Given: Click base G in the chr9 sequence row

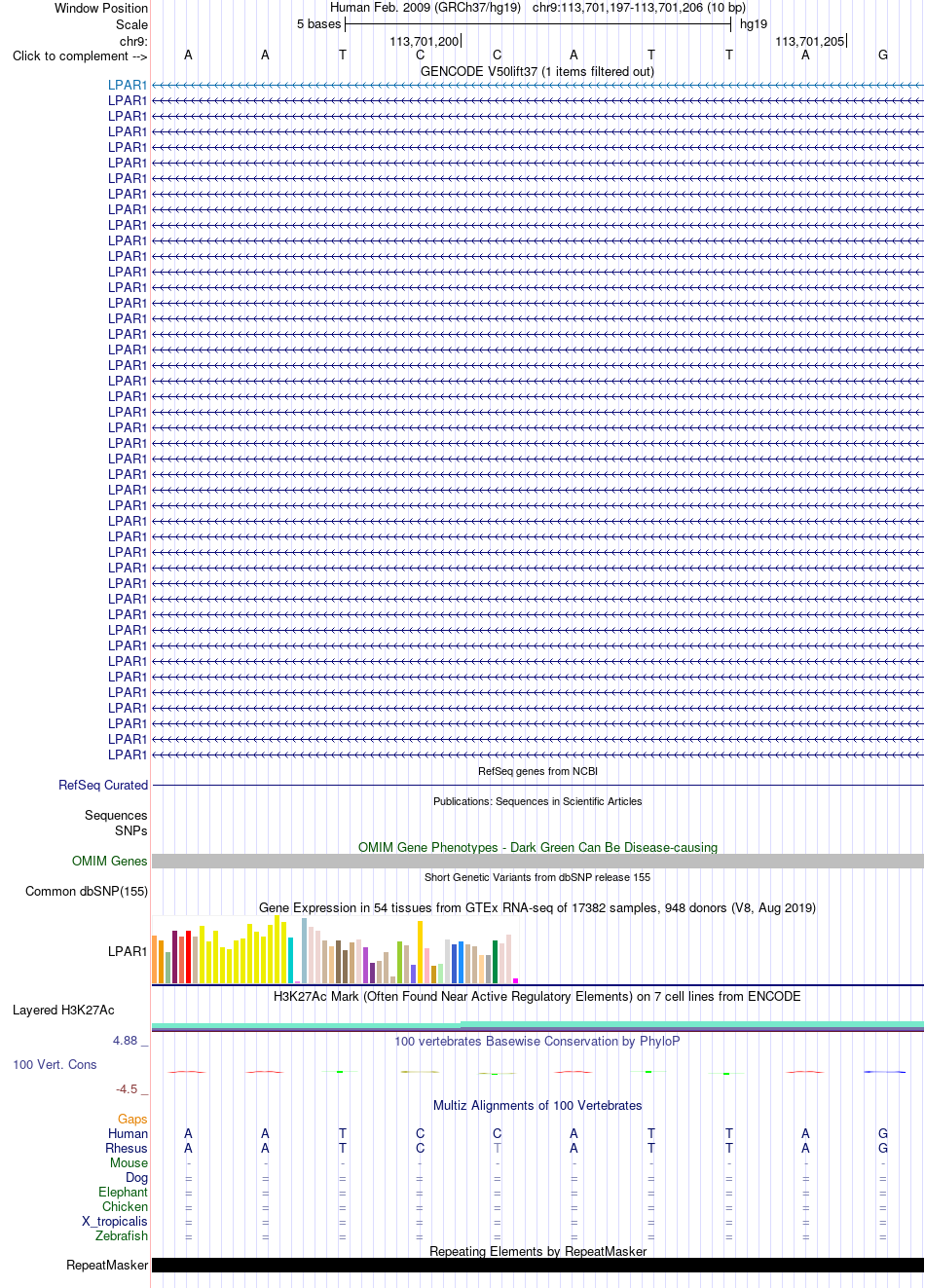Looking at the screenshot, I should point(883,55).
